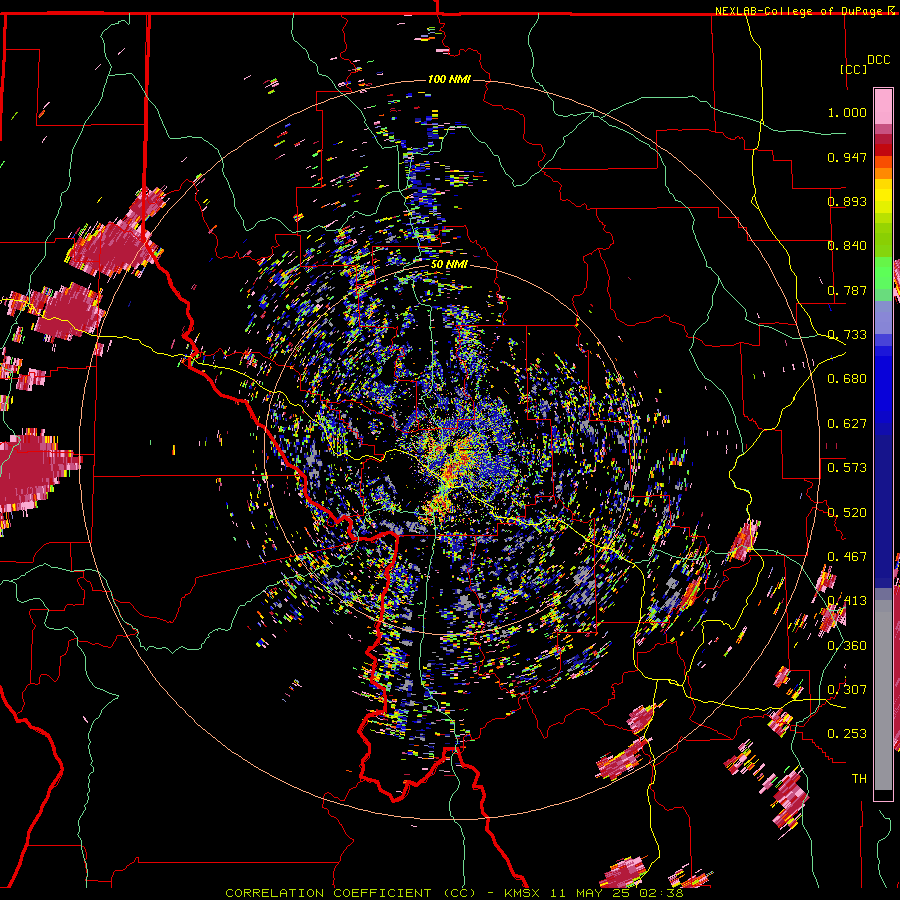Screen dimensions: 900x900
Task: Pick the gray segment of the color bar
Action: click(x=883, y=695)
